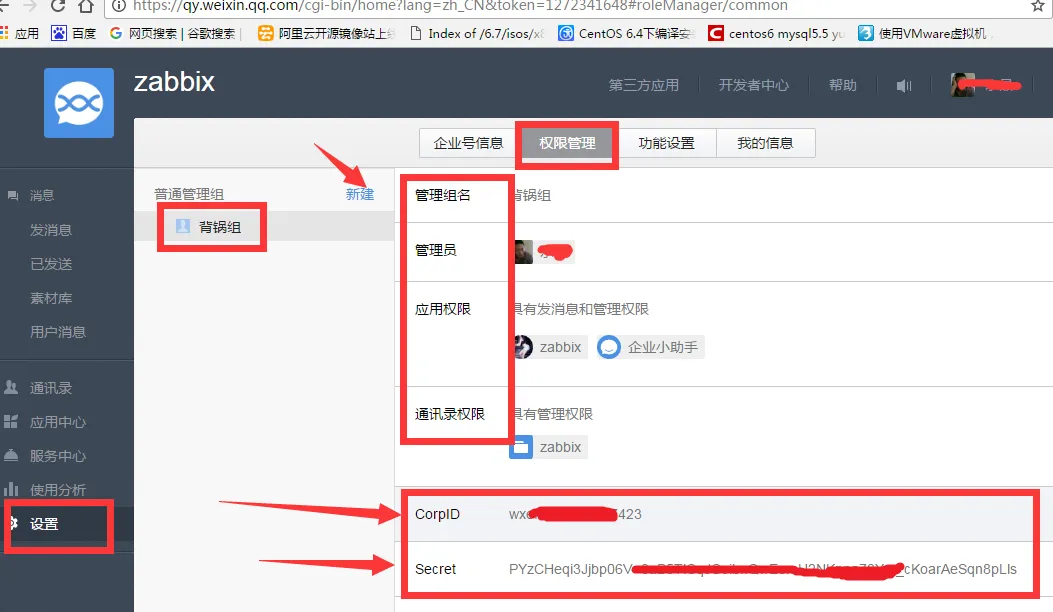
Task: Select 用户消息 user messages in sidebar
Action: pos(58,332)
